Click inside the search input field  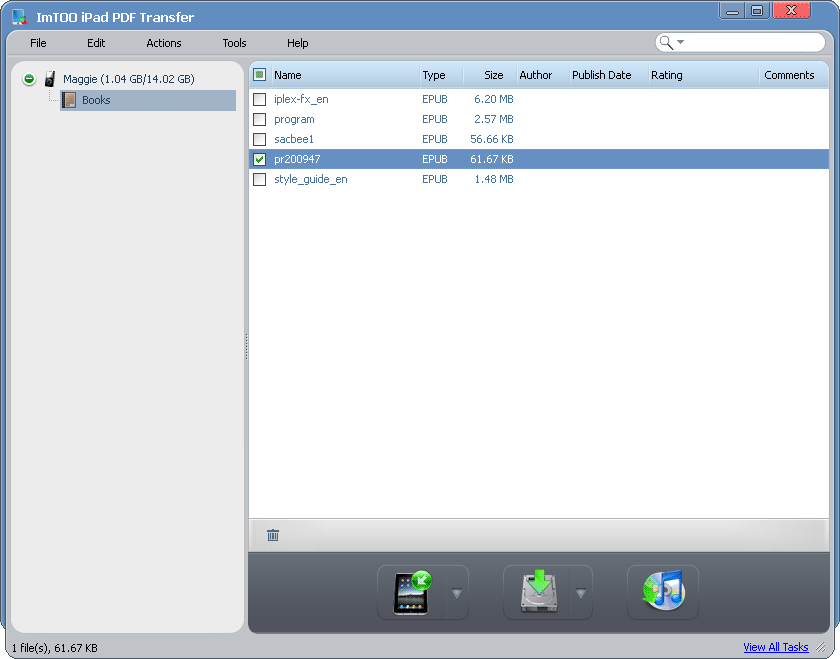(x=753, y=42)
